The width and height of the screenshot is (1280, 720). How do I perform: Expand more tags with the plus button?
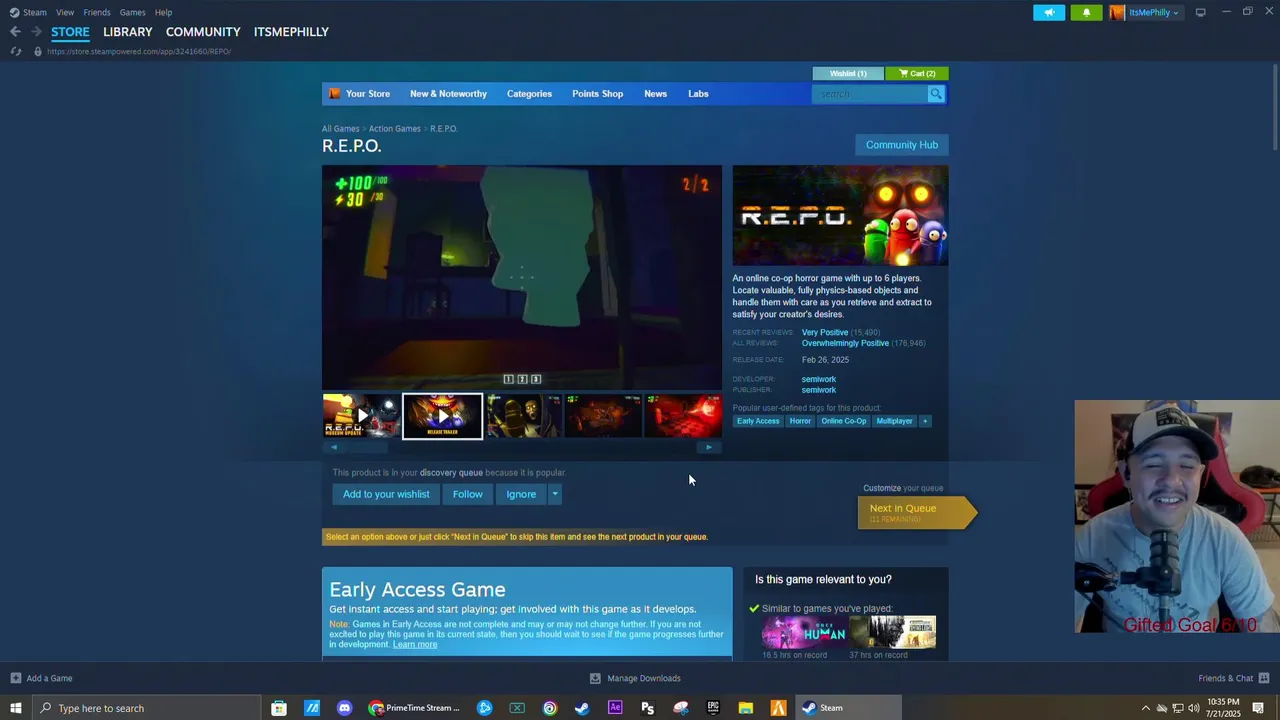(x=925, y=421)
